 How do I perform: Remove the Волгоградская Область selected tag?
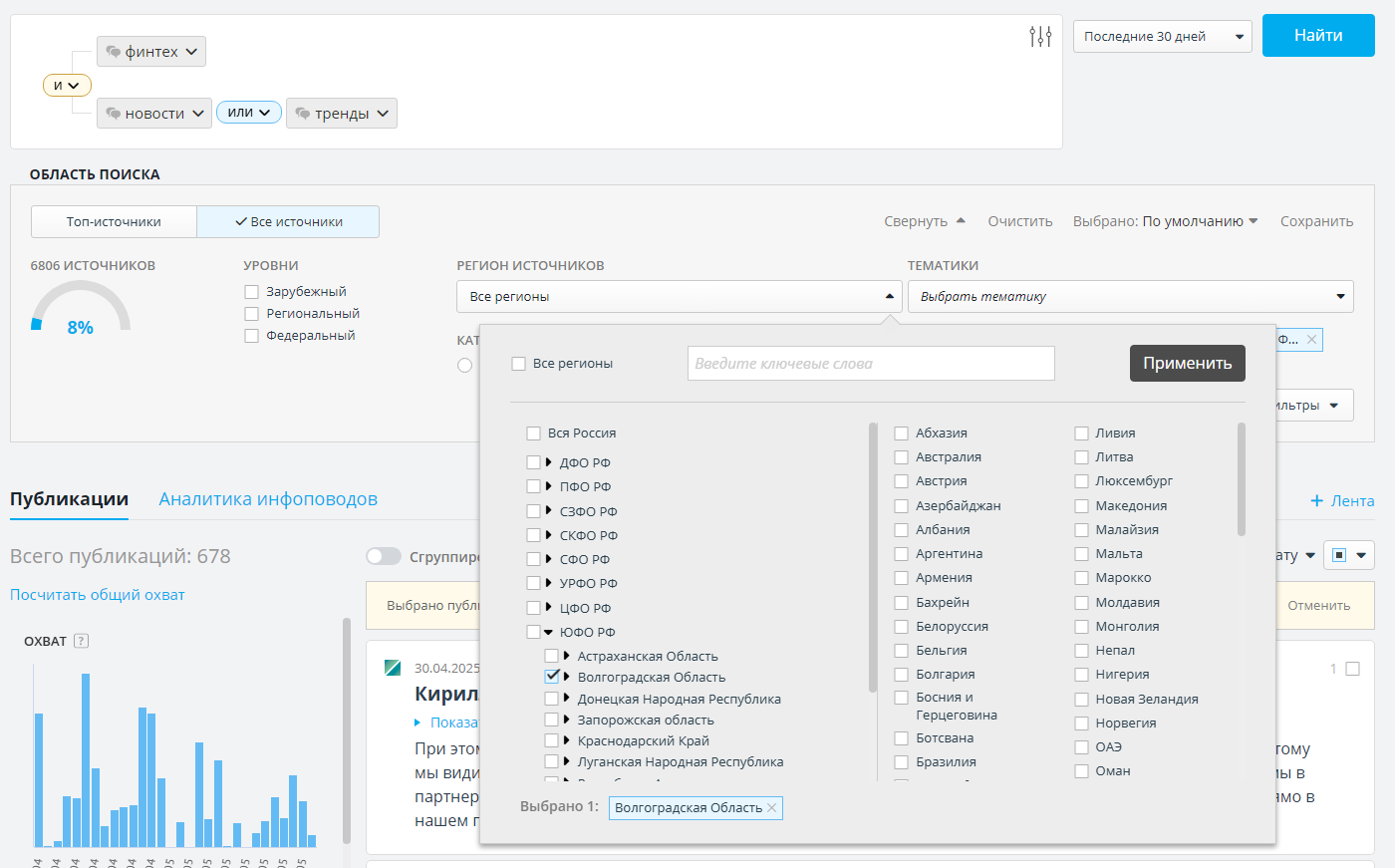(771, 808)
